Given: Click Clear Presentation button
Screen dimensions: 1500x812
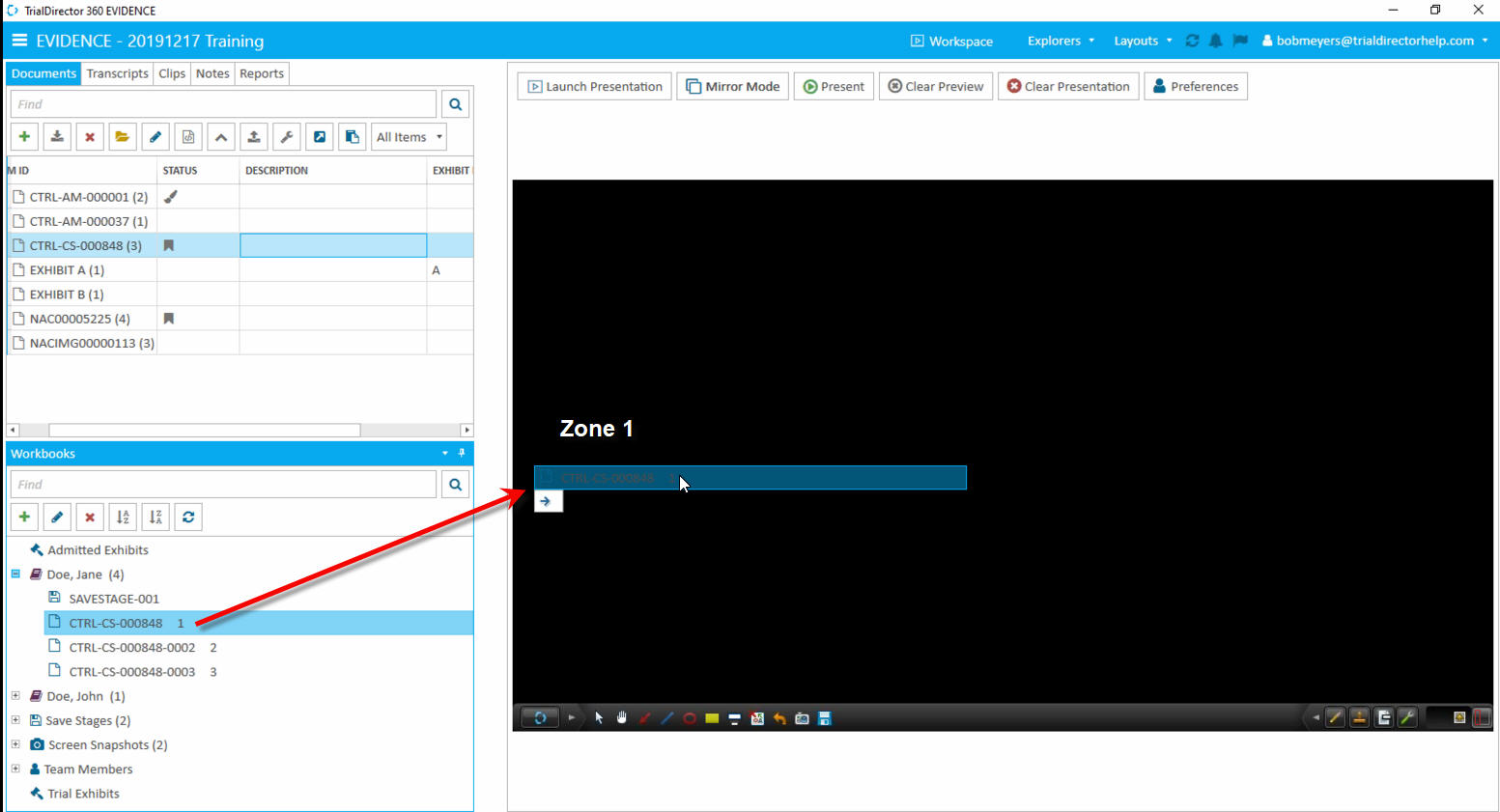Looking at the screenshot, I should point(1068,86).
